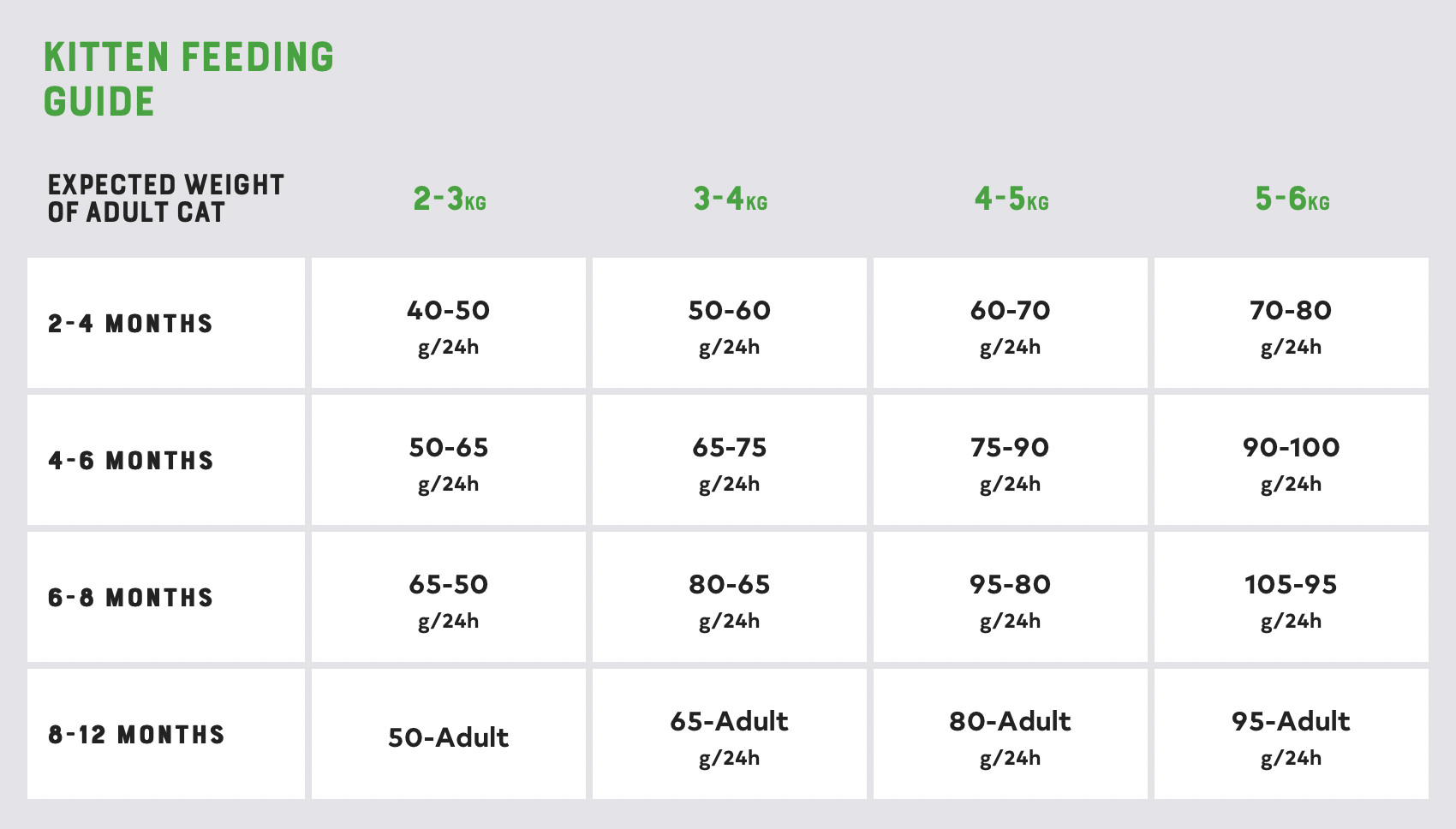Click Expected Weight of Adult Cat heading

click(165, 199)
